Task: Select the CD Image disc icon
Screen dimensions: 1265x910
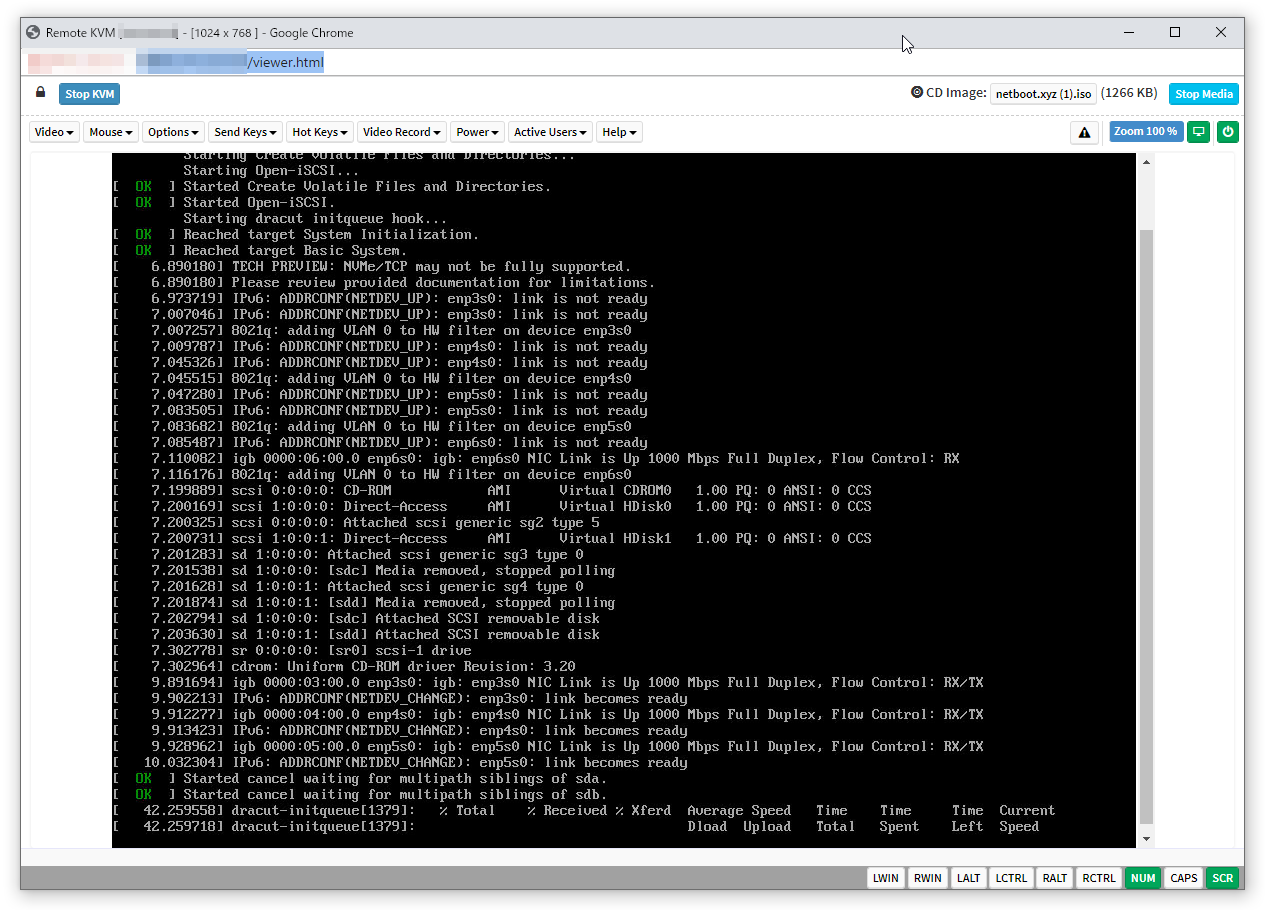Action: [917, 92]
